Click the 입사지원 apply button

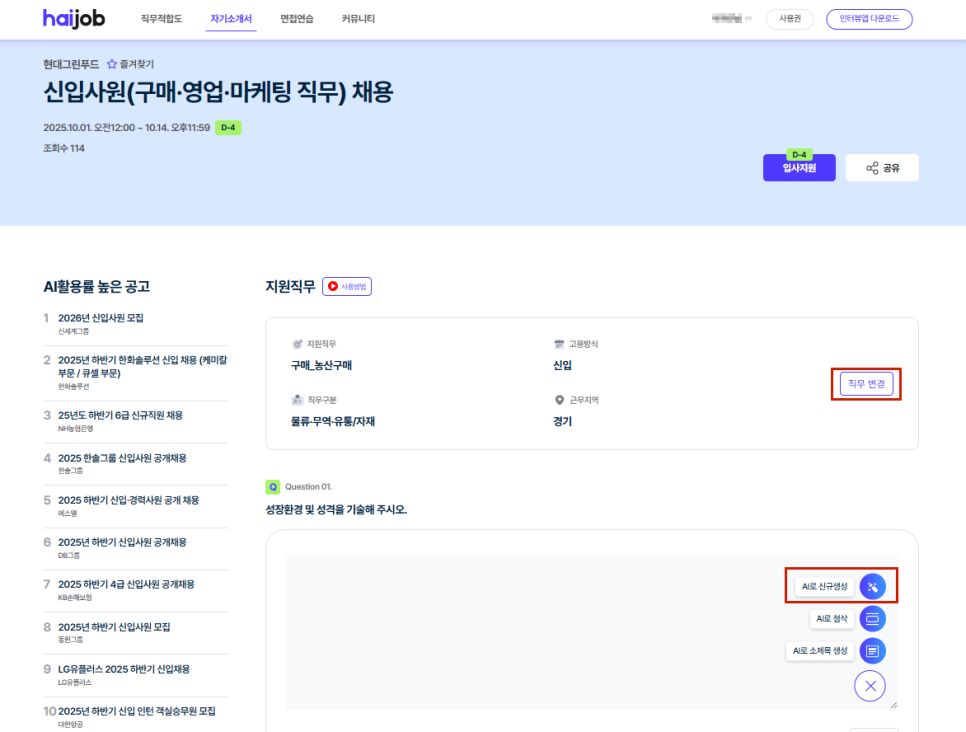(799, 168)
